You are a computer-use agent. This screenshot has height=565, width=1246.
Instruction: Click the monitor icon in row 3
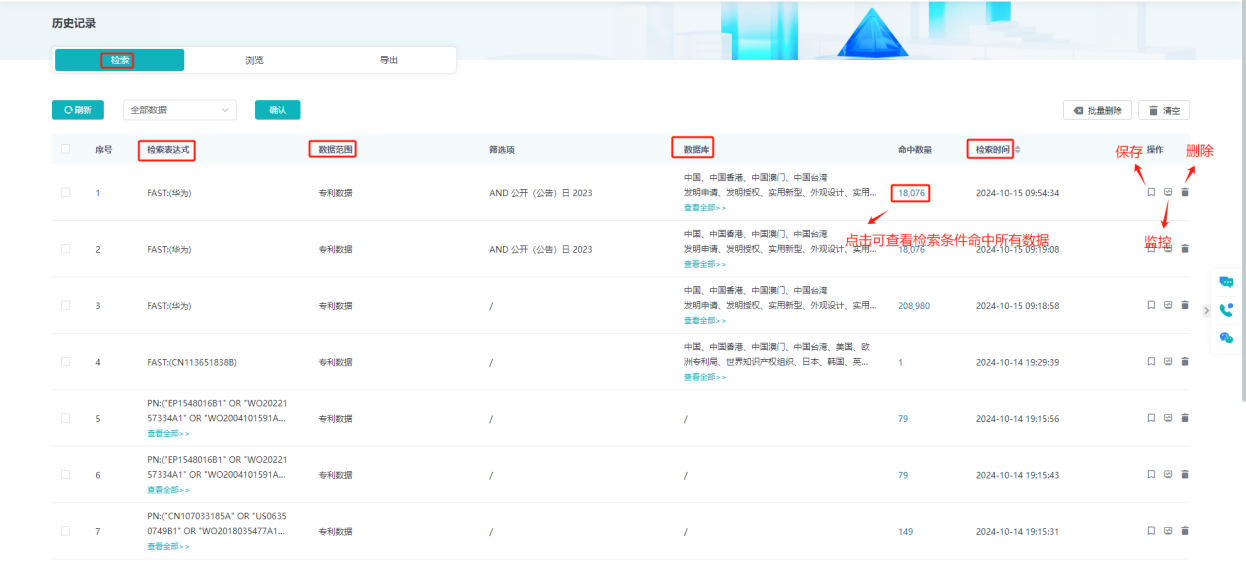[x=1168, y=305]
